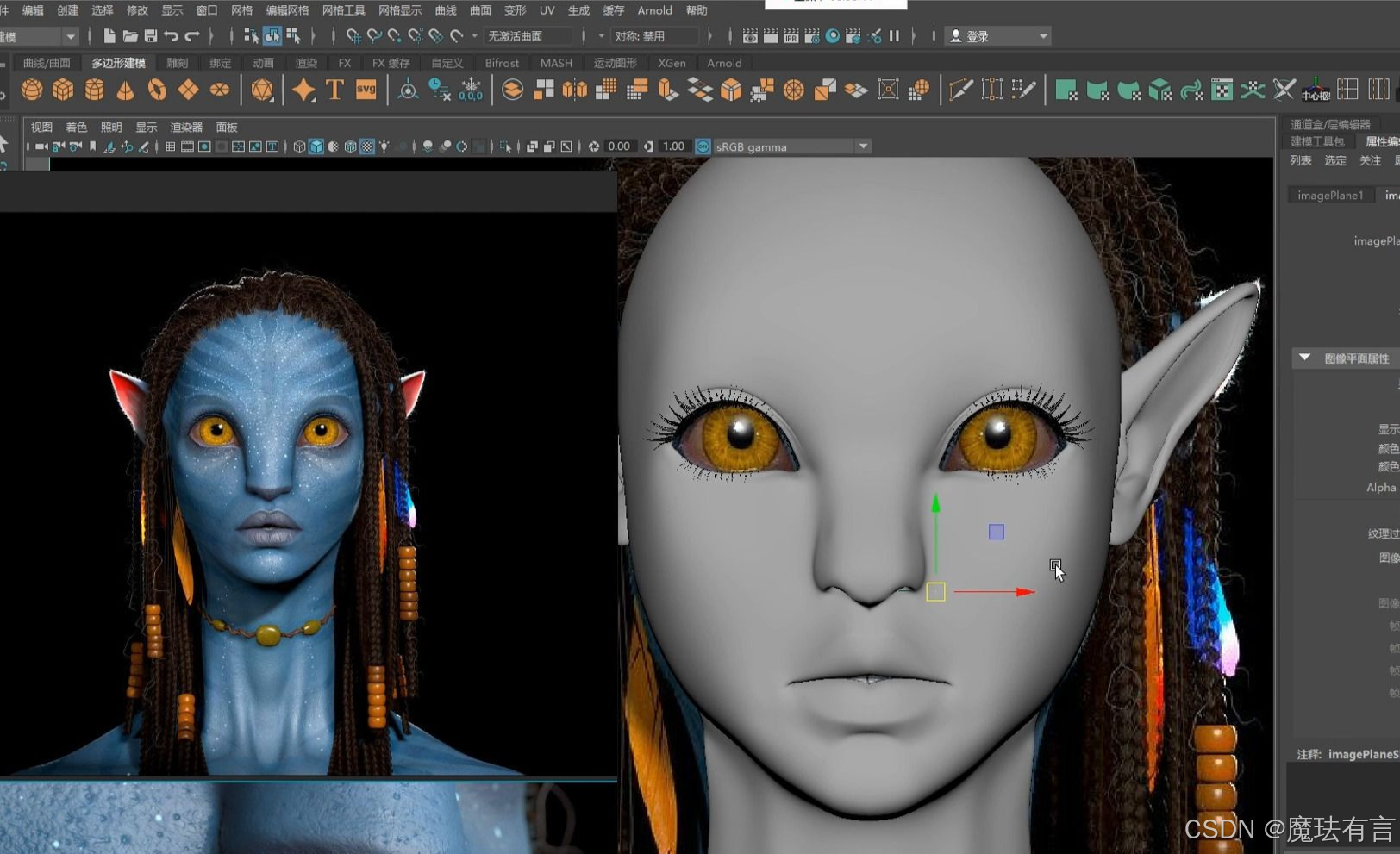
Task: Toggle snap to curves magnet icon
Action: (374, 36)
